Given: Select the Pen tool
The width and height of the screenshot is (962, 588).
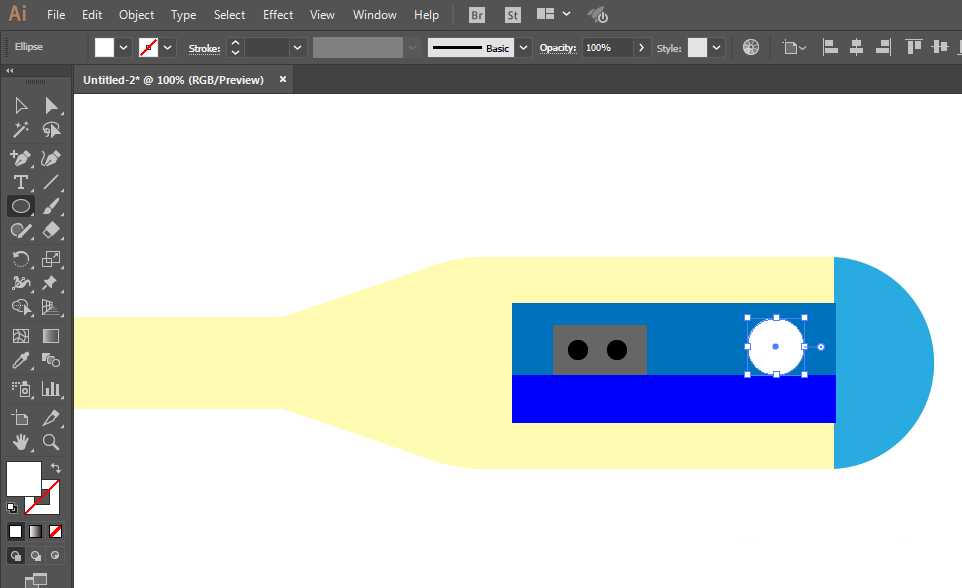Looking at the screenshot, I should pyautogui.click(x=20, y=158).
